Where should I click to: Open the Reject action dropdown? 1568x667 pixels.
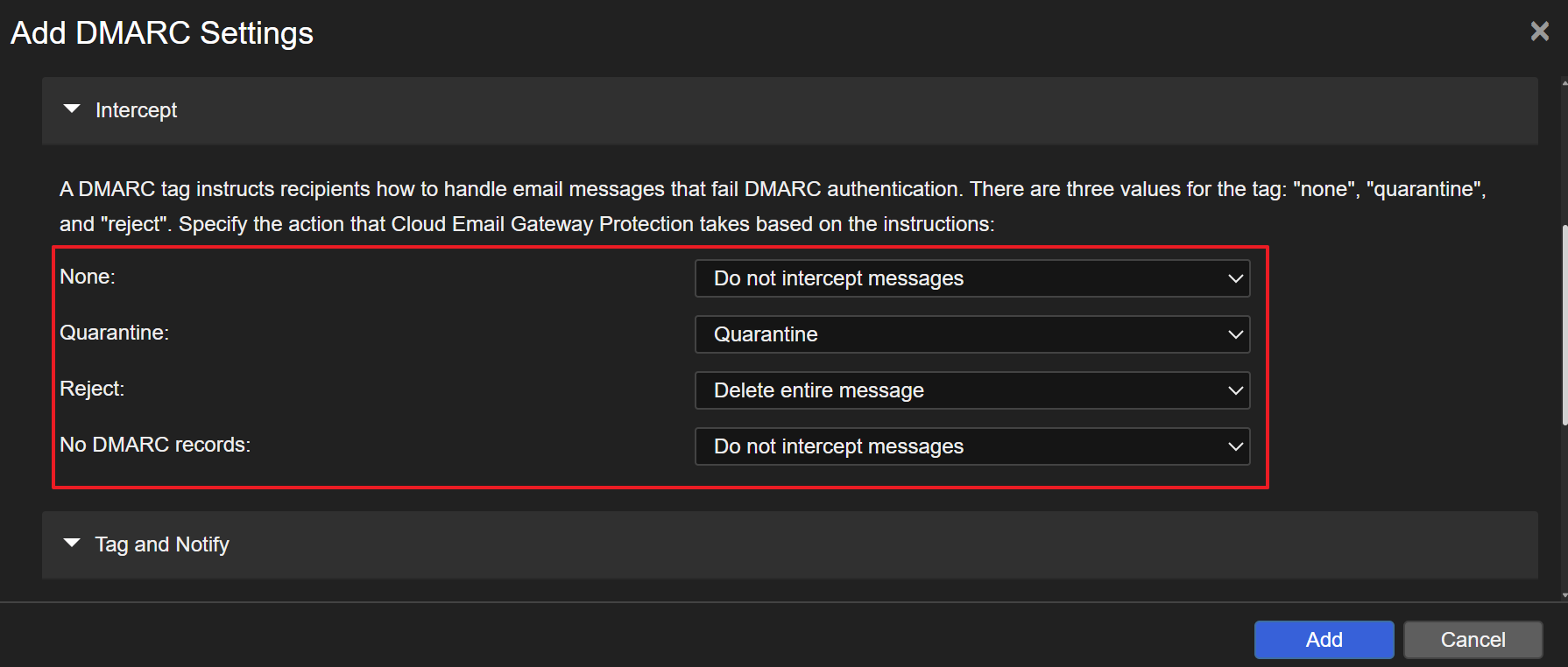coord(971,390)
